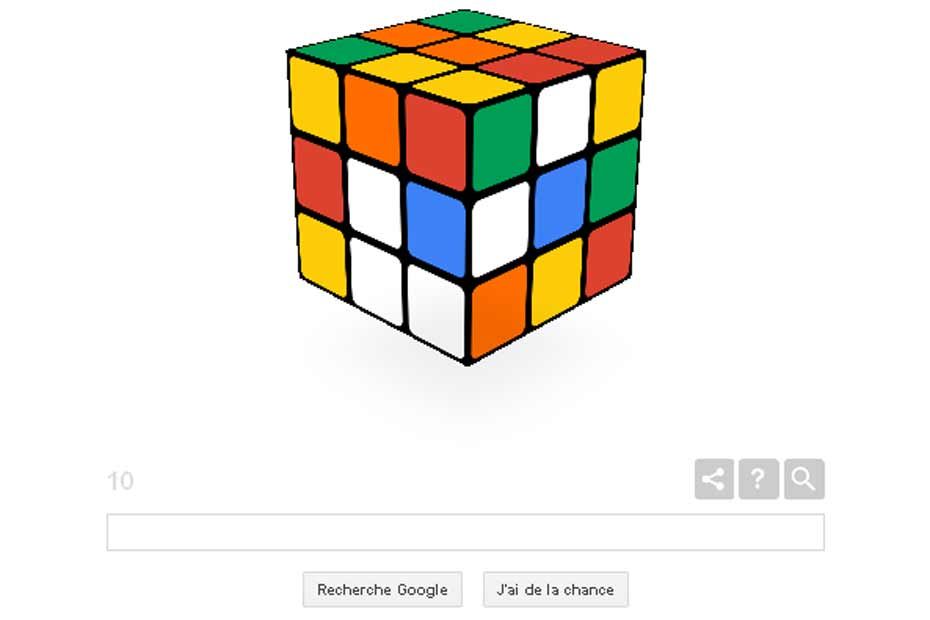Click the magnifying glass search icon
The image size is (930, 620).
coord(804,479)
